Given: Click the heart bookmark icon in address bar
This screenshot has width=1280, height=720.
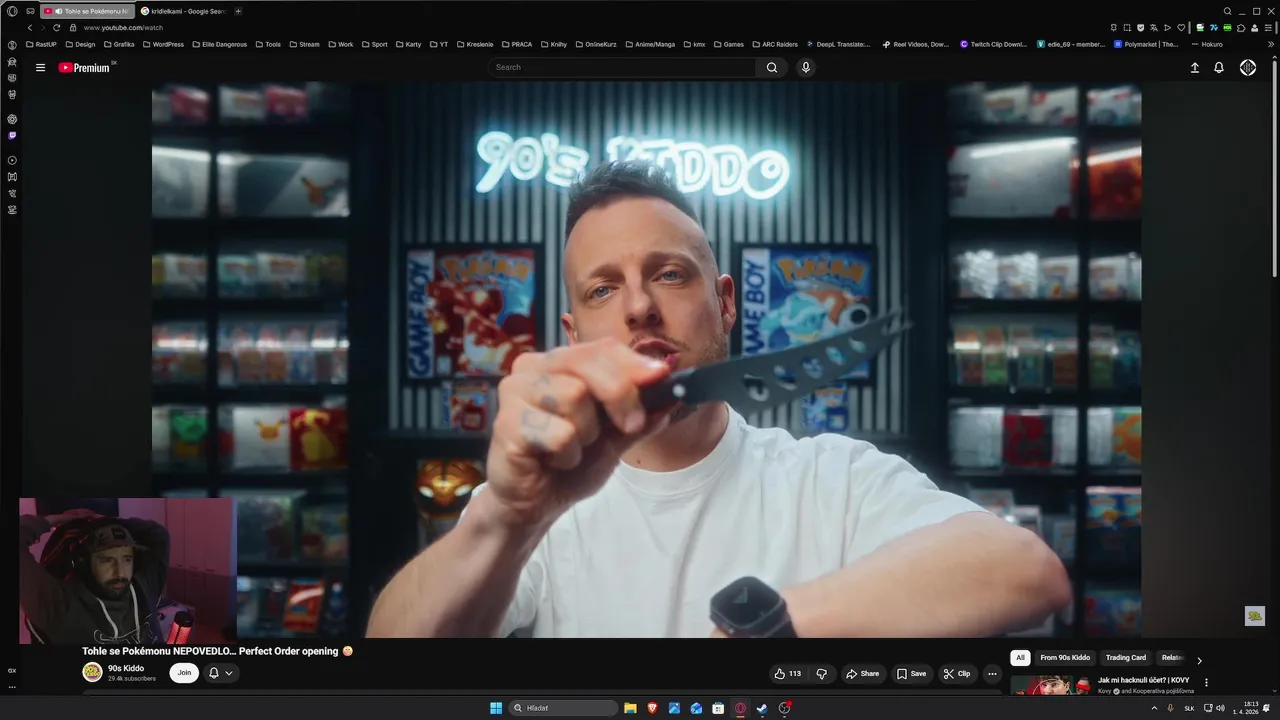Looking at the screenshot, I should (1181, 28).
